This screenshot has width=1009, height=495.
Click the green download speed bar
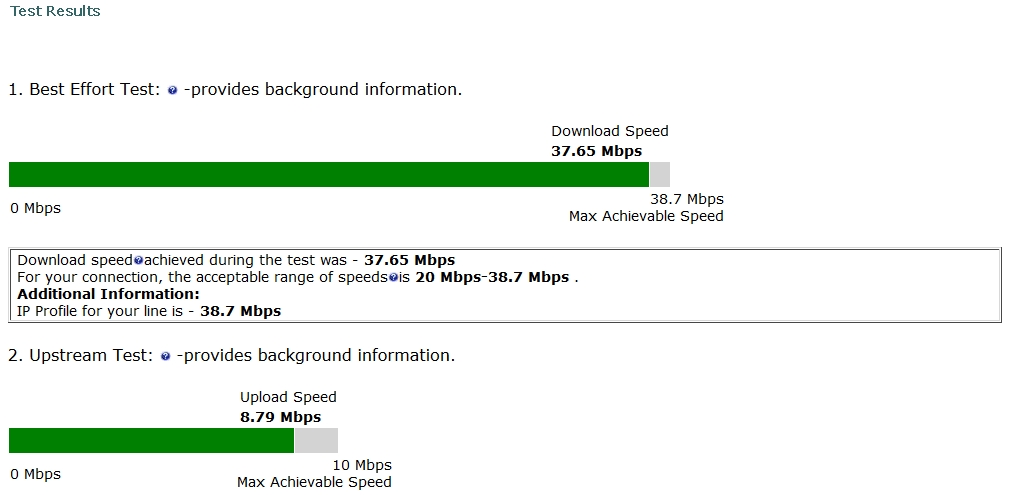329,175
